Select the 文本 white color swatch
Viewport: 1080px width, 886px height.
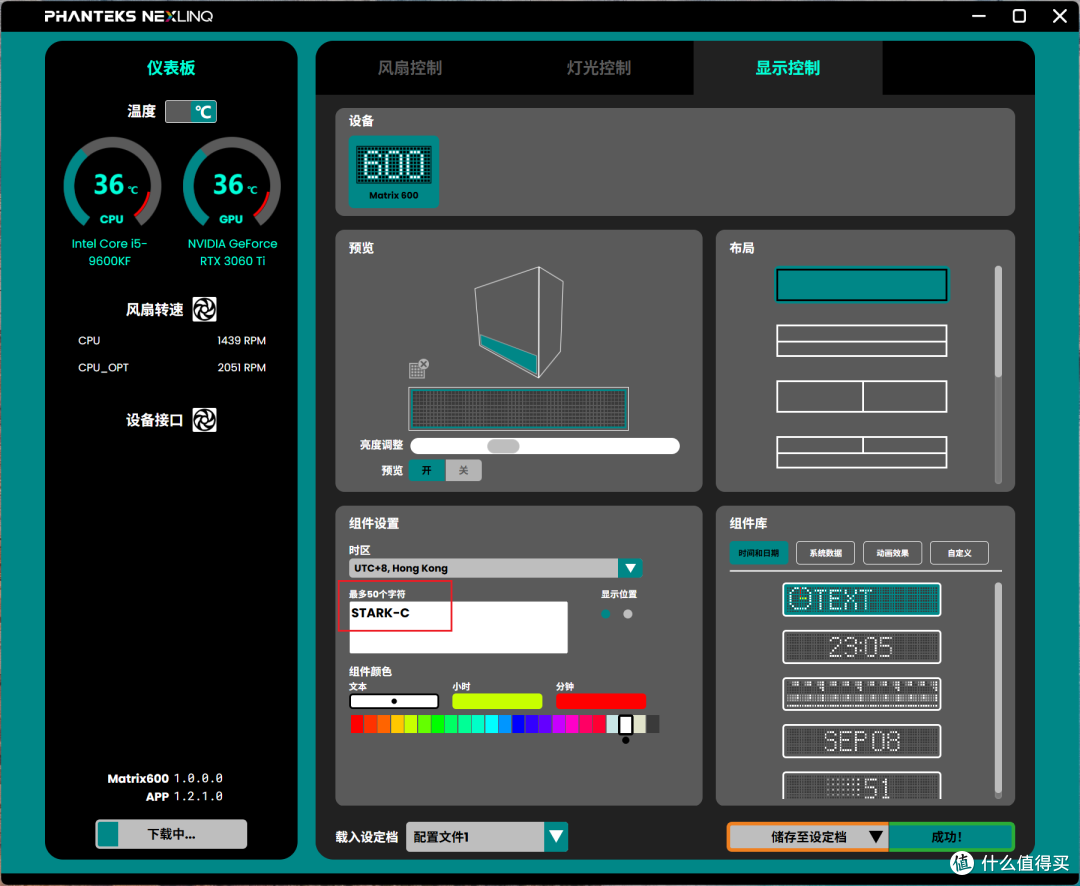coord(394,701)
